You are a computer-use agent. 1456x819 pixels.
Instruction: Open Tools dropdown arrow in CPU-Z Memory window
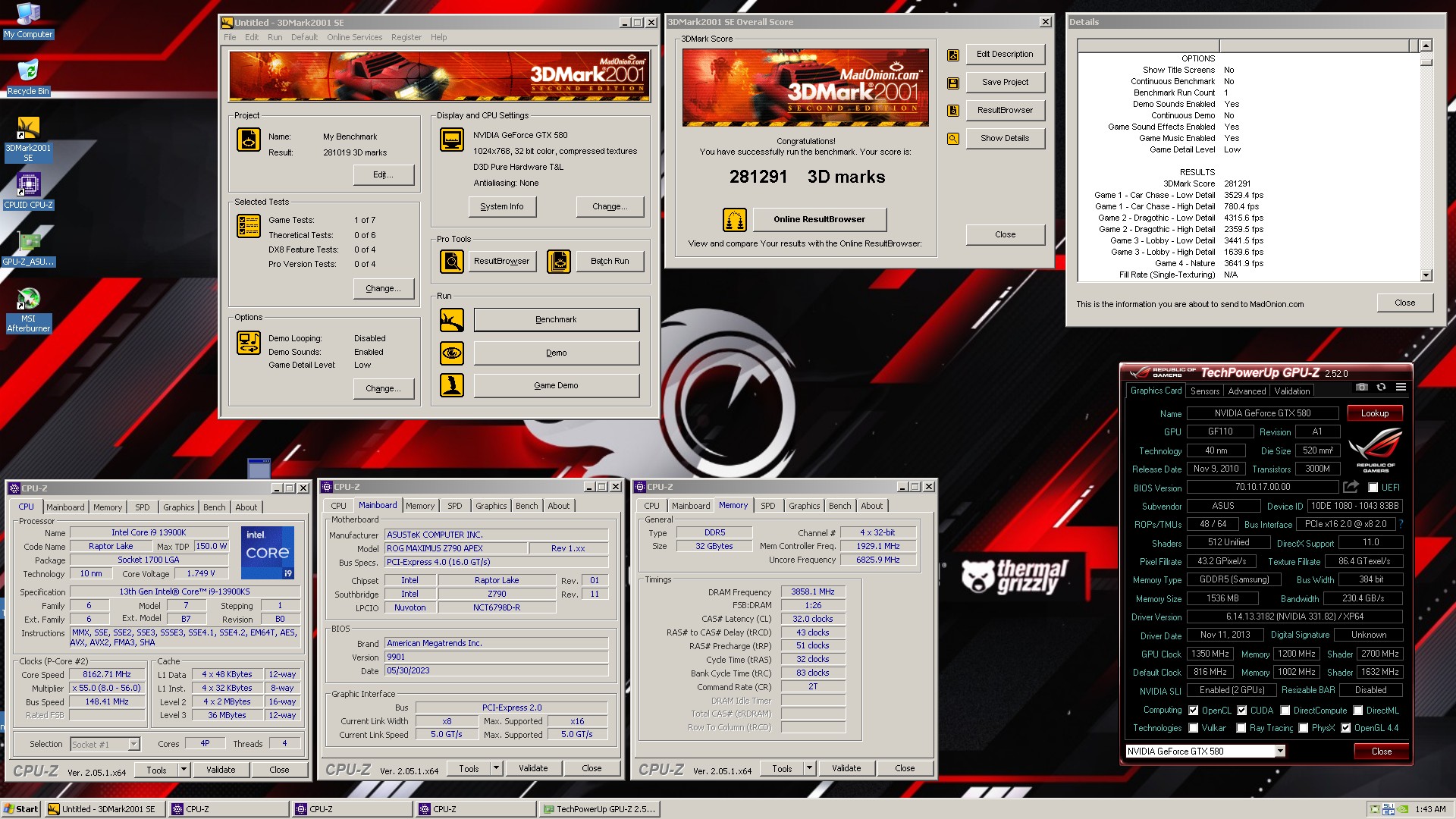810,768
